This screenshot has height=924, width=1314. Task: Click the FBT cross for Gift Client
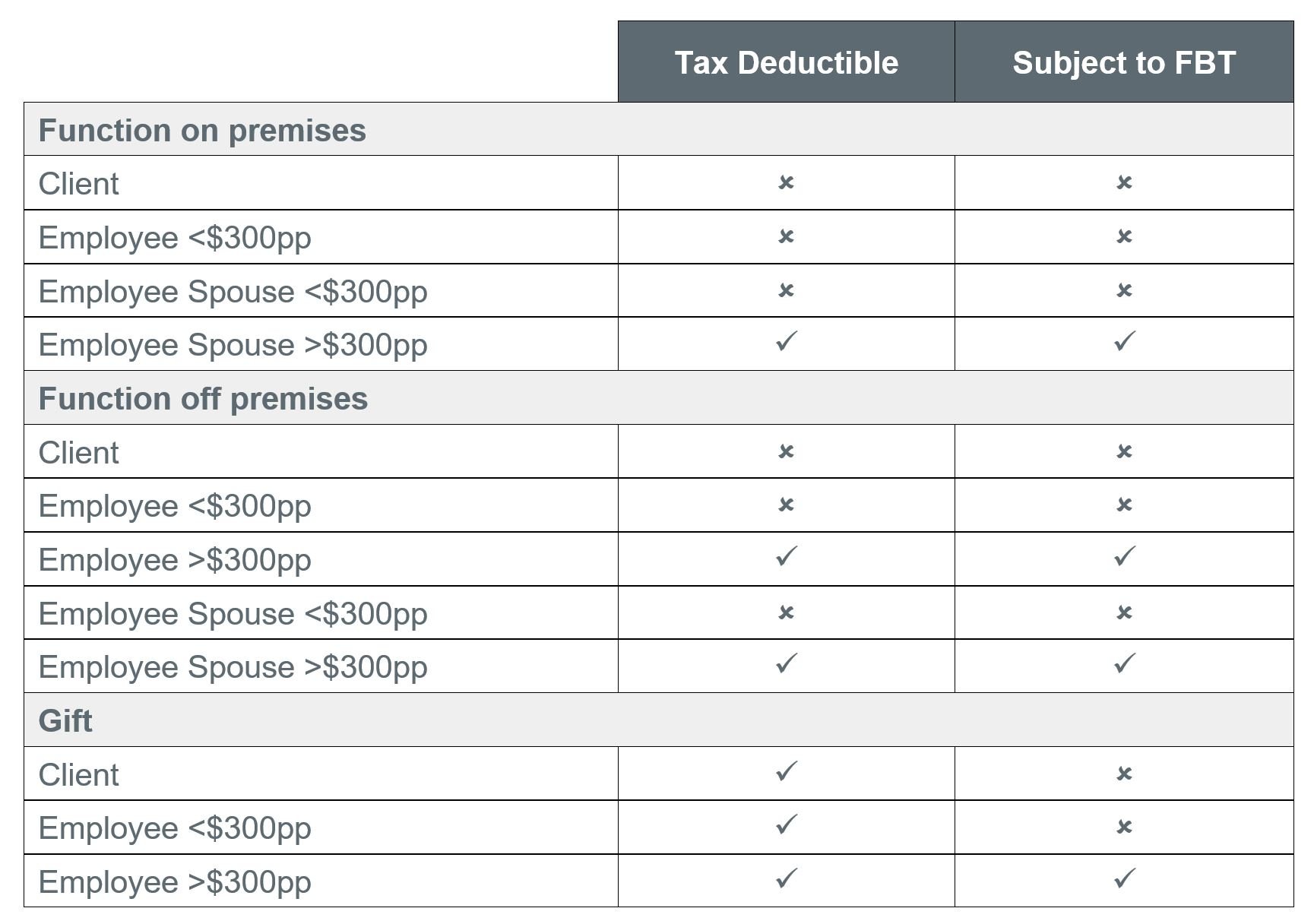click(x=1124, y=774)
